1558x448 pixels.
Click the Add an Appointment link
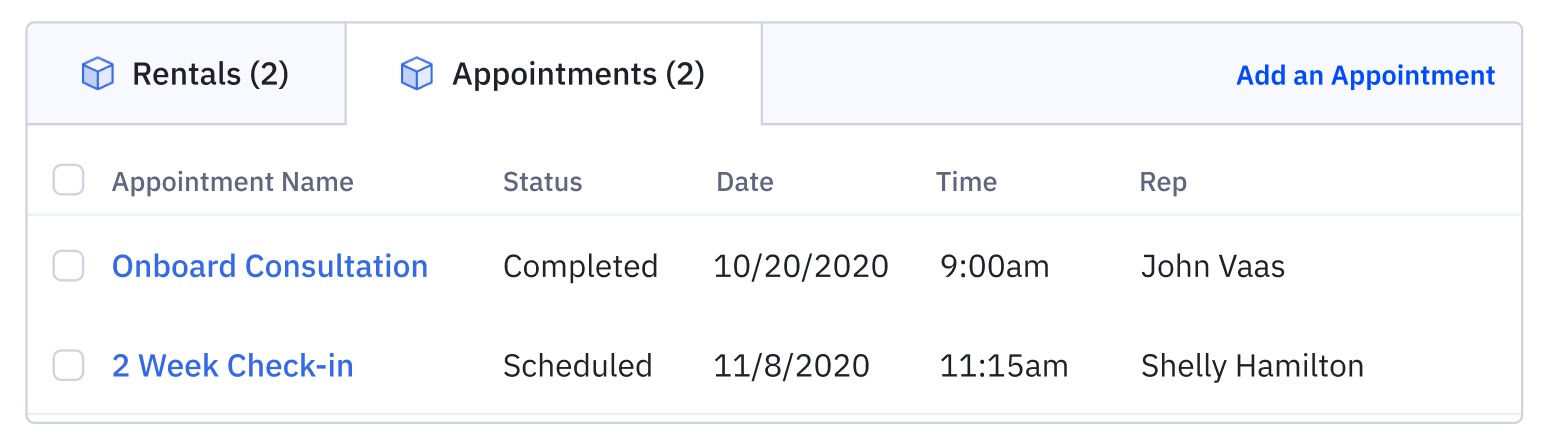pos(1365,76)
